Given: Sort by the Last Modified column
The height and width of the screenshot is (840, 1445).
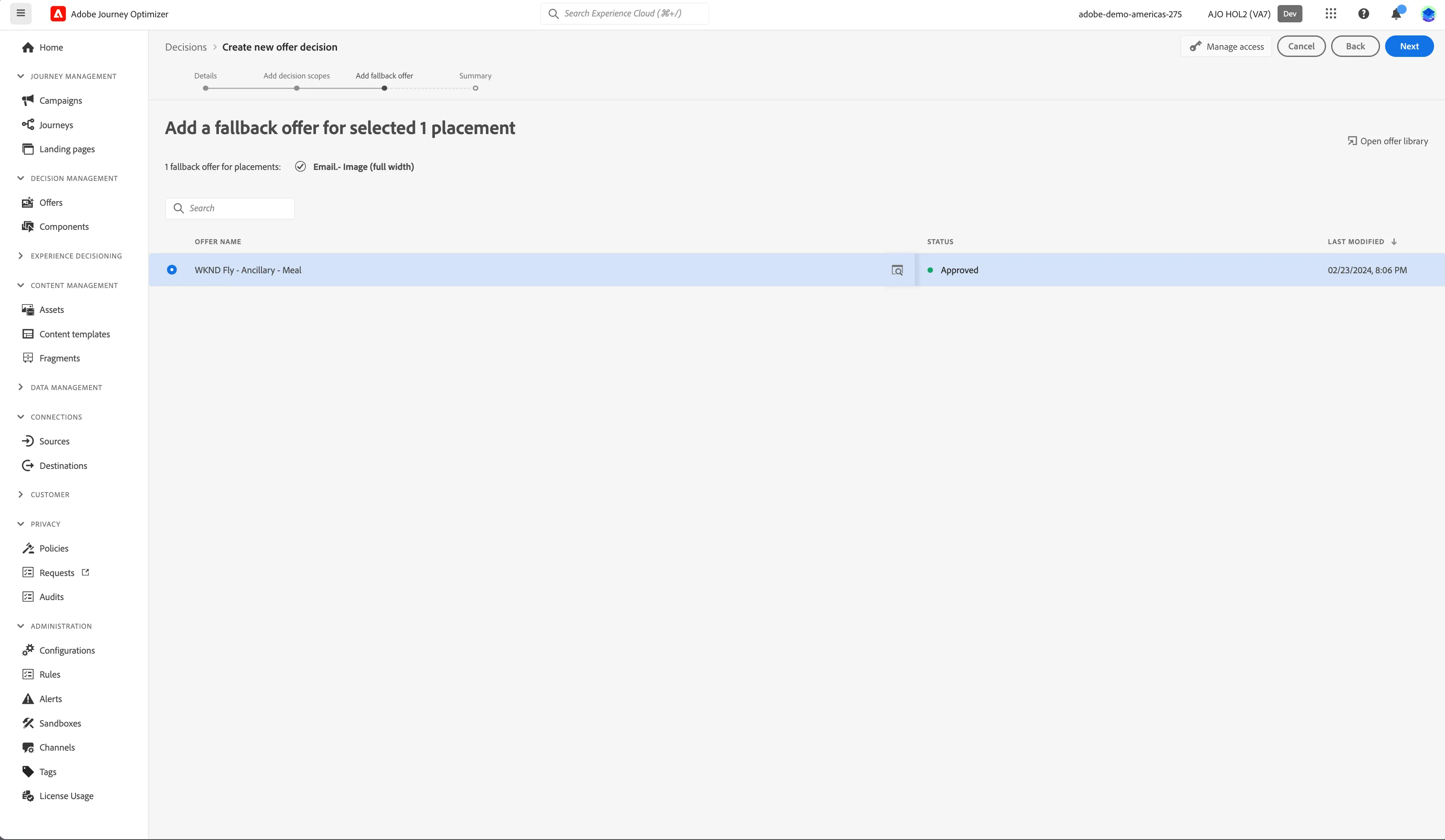Looking at the screenshot, I should point(1362,241).
